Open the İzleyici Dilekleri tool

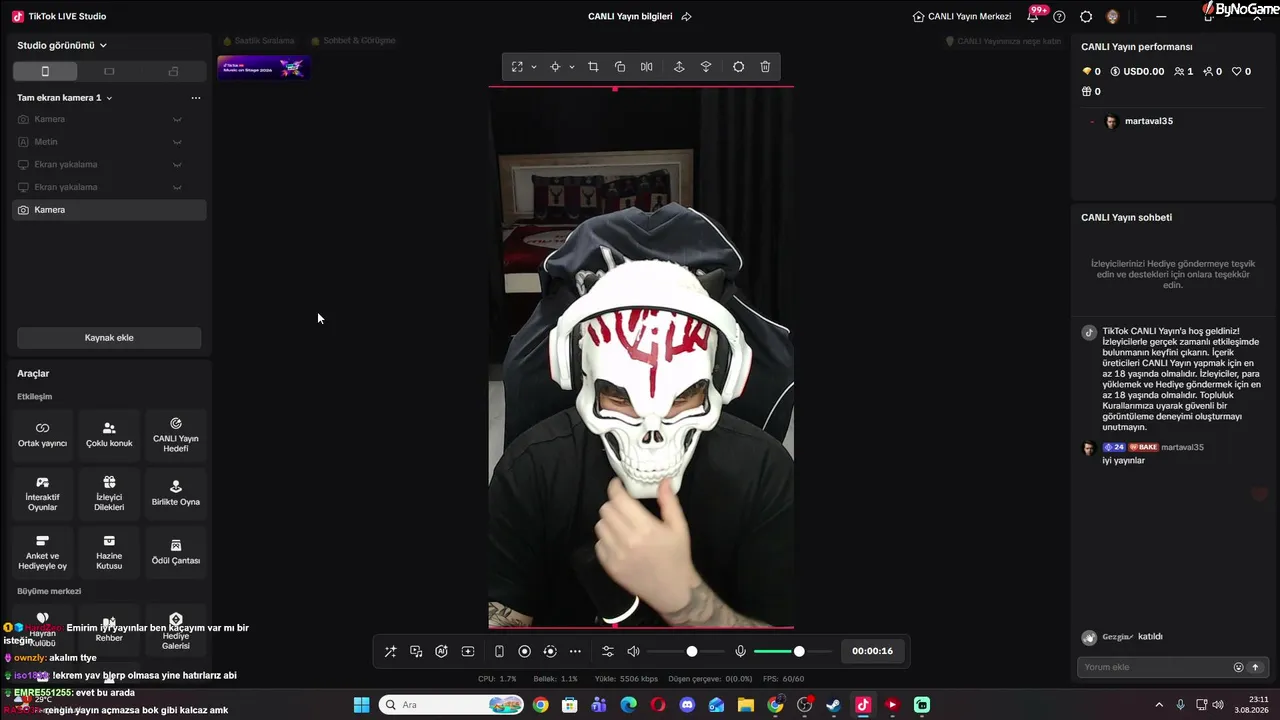click(109, 494)
